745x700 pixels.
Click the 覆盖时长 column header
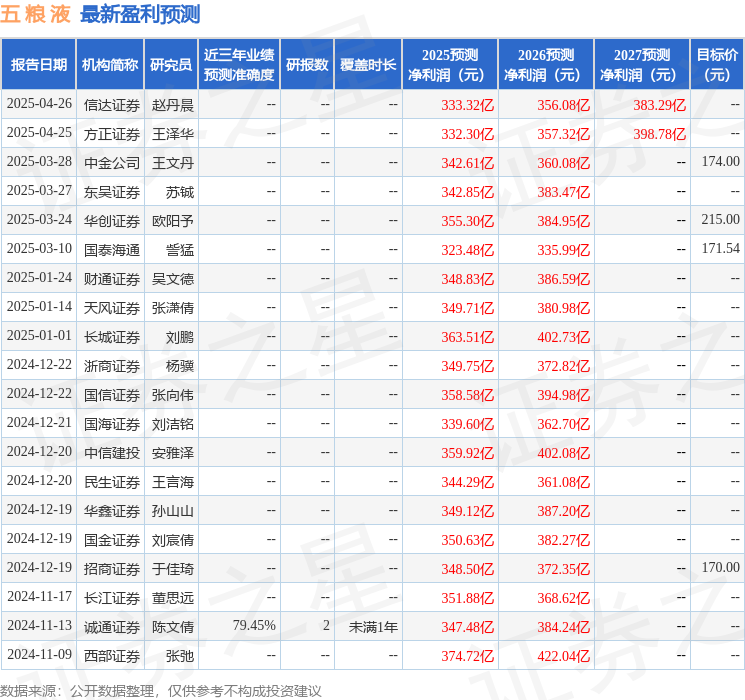[368, 65]
